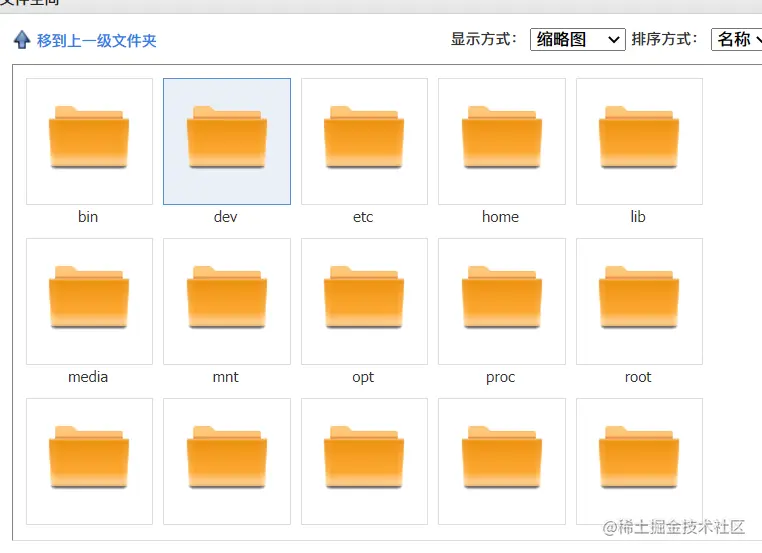Click the up-arrow icon beside 移到上一级文件夹
Screen dimensions: 762x553
coord(22,40)
